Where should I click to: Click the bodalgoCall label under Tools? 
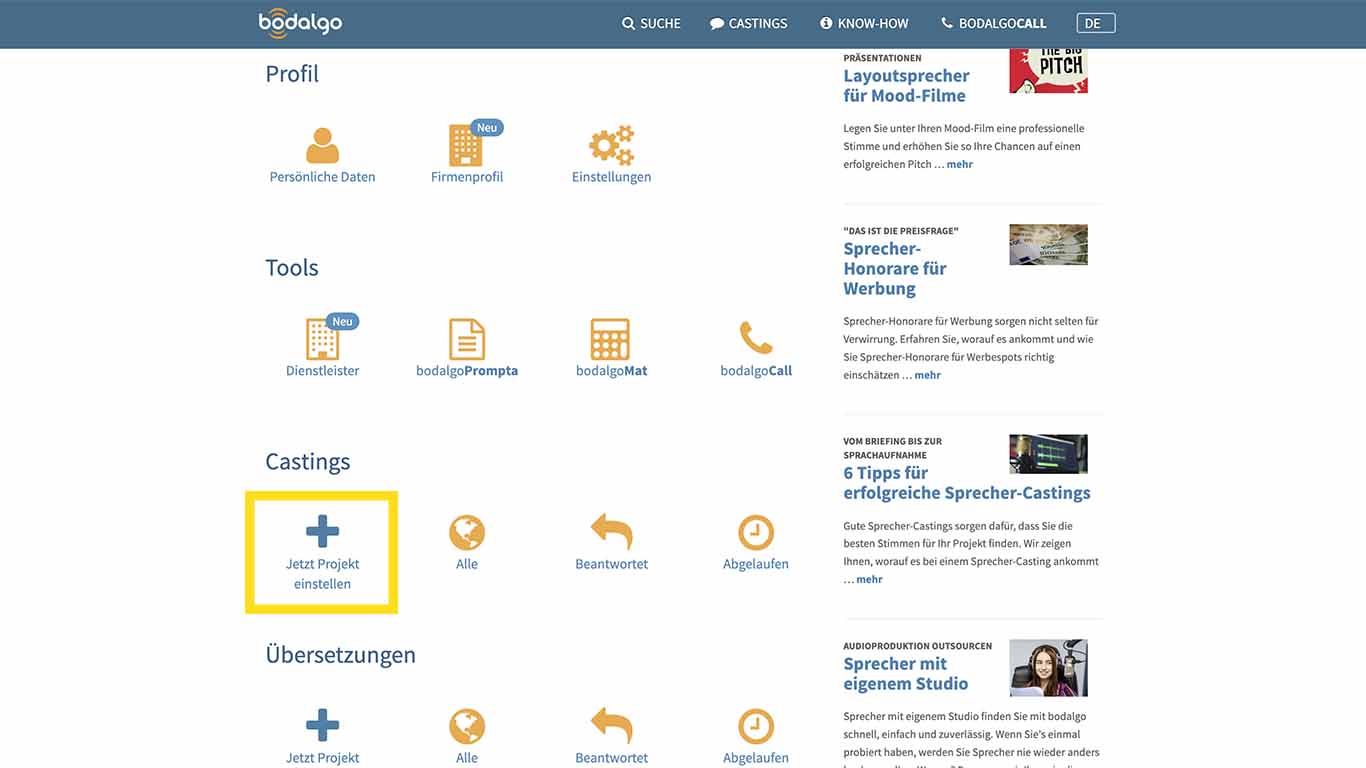[x=756, y=371]
